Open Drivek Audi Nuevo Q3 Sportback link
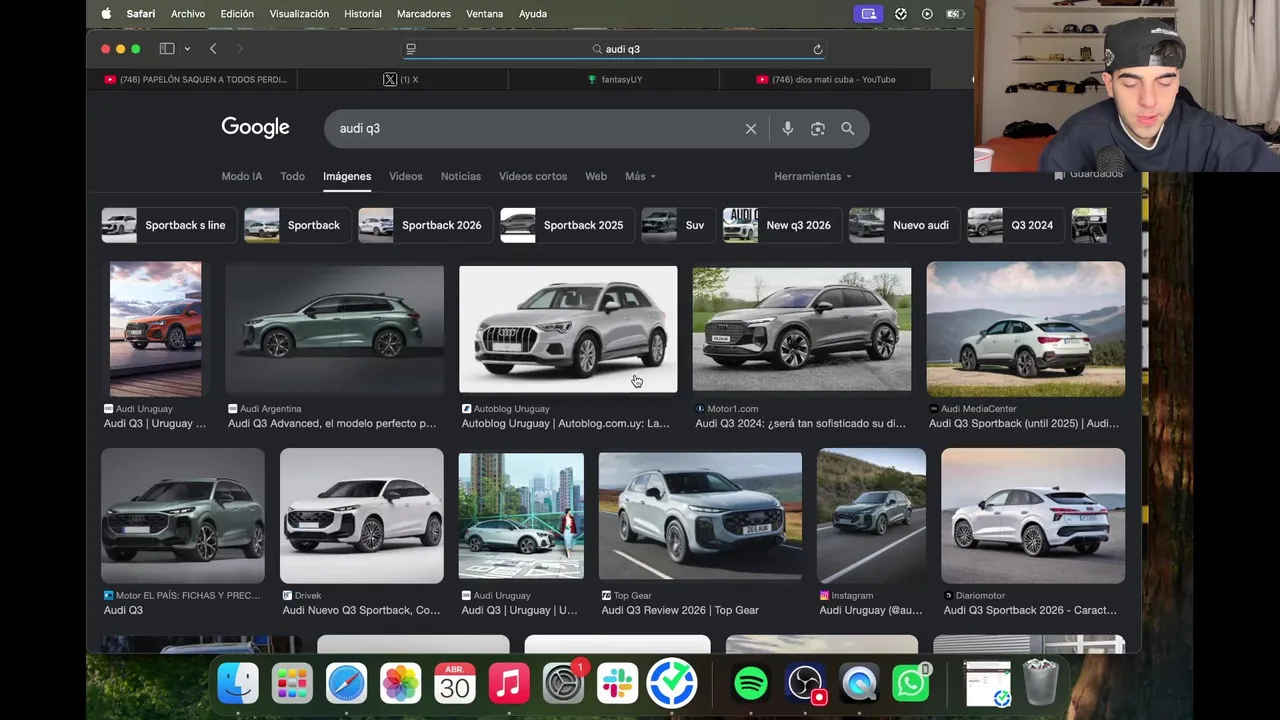1280x720 pixels. point(361,610)
